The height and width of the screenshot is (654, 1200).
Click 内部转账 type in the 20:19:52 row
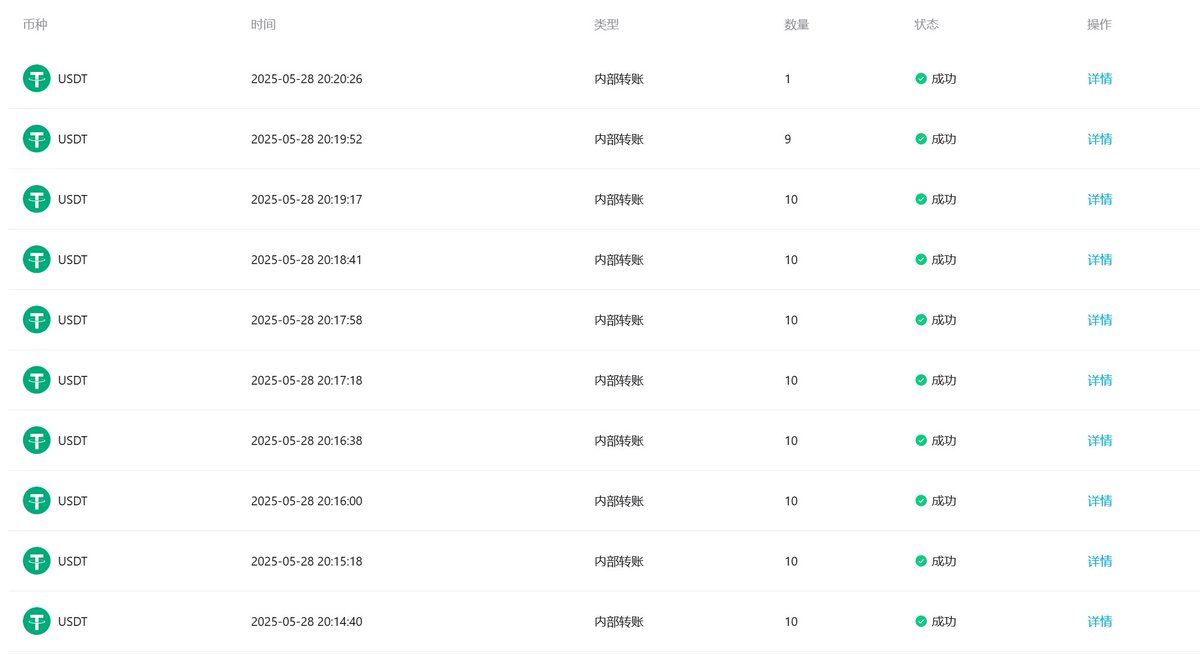coord(619,139)
